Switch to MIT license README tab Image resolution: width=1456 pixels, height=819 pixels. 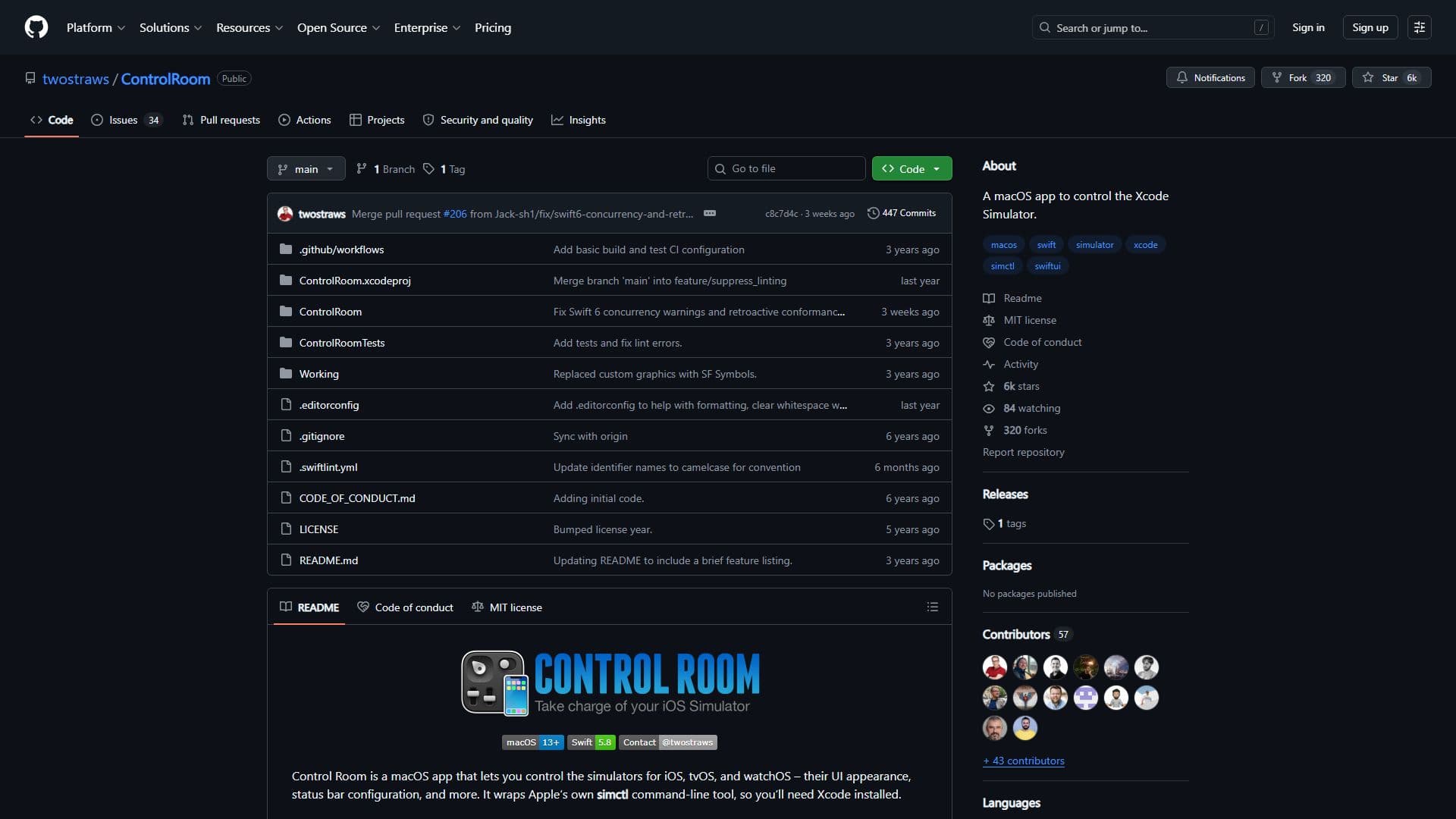(x=507, y=607)
